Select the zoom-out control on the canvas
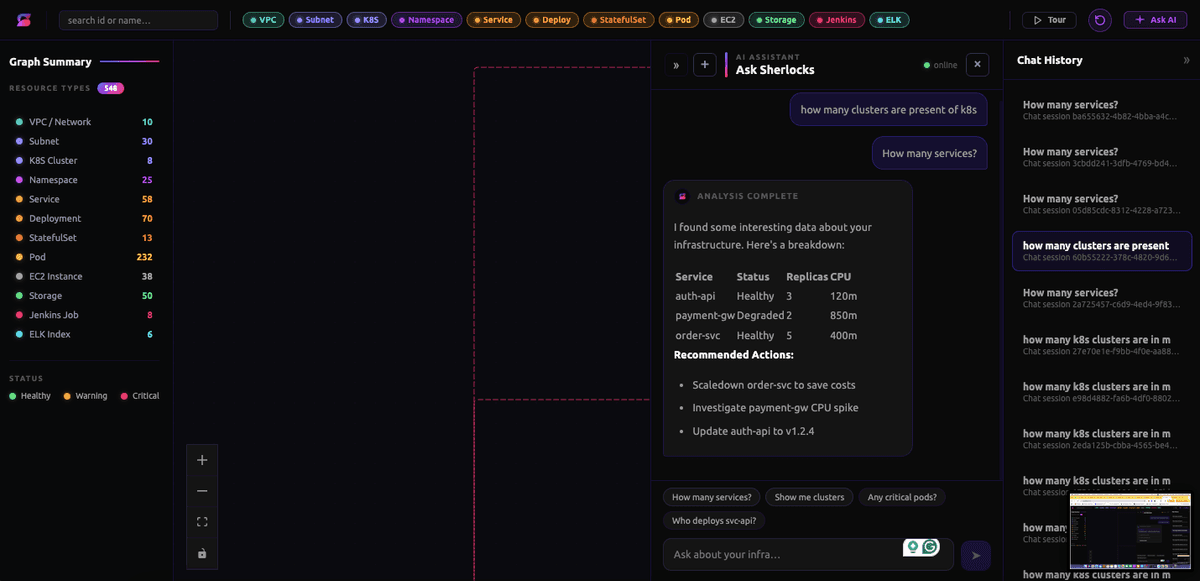 (x=202, y=490)
